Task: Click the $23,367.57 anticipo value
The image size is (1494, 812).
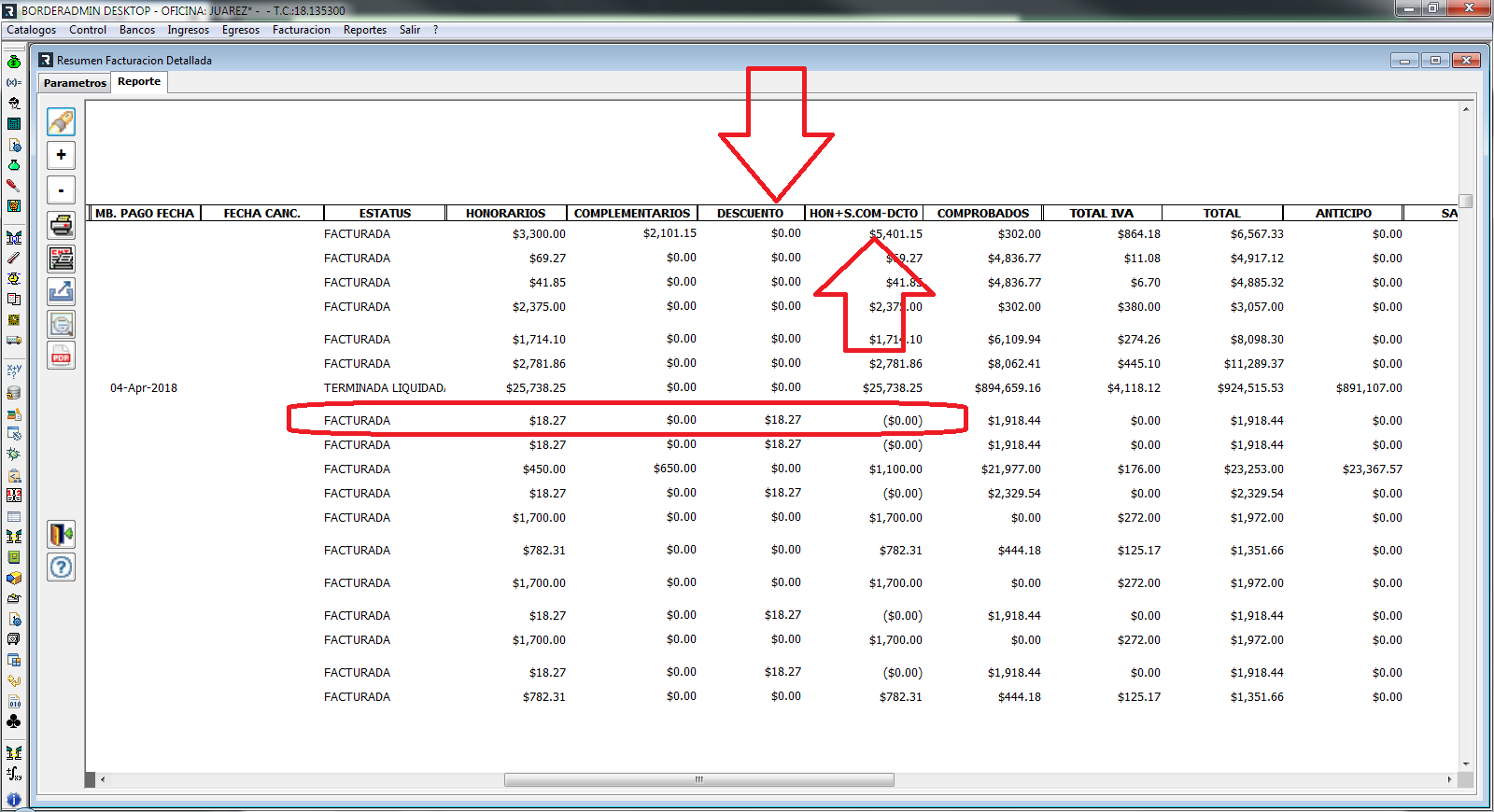Action: pos(1373,469)
